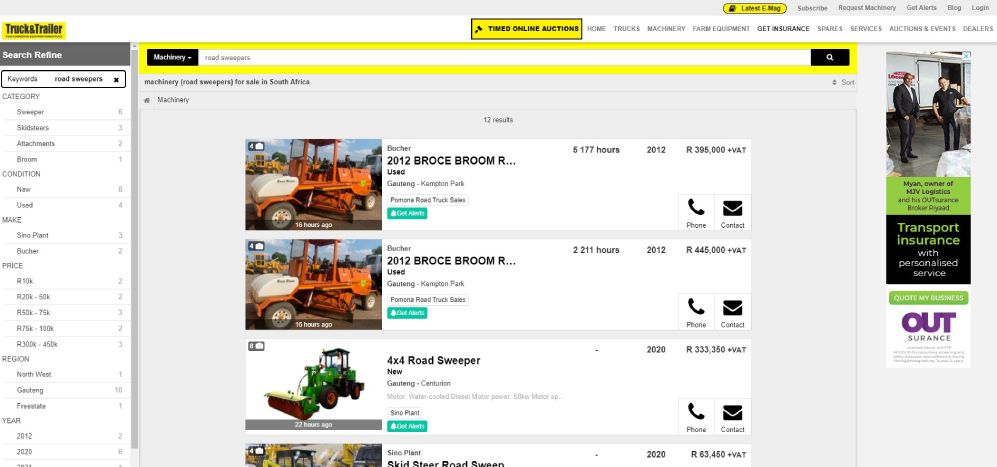Click the Subscribe link
Screen dimensions: 997x467
pos(813,8)
